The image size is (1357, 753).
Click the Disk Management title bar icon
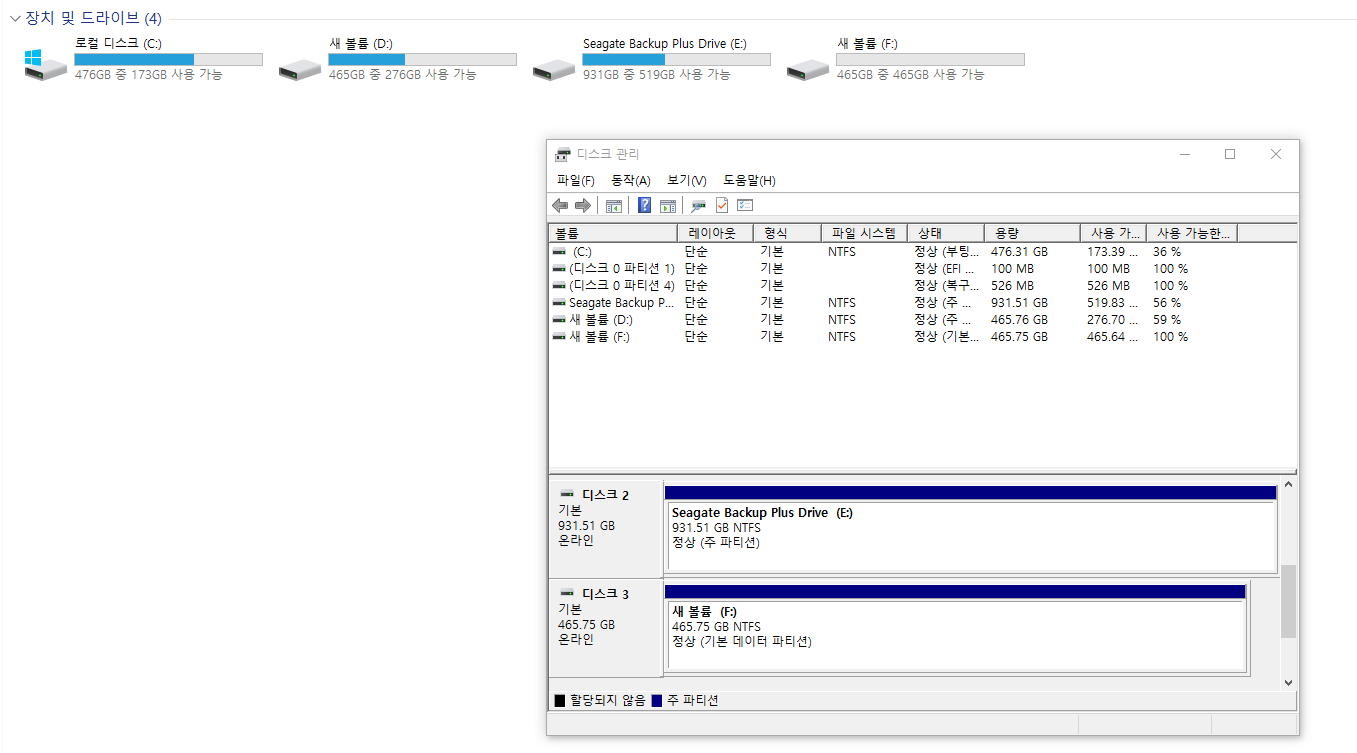(563, 154)
